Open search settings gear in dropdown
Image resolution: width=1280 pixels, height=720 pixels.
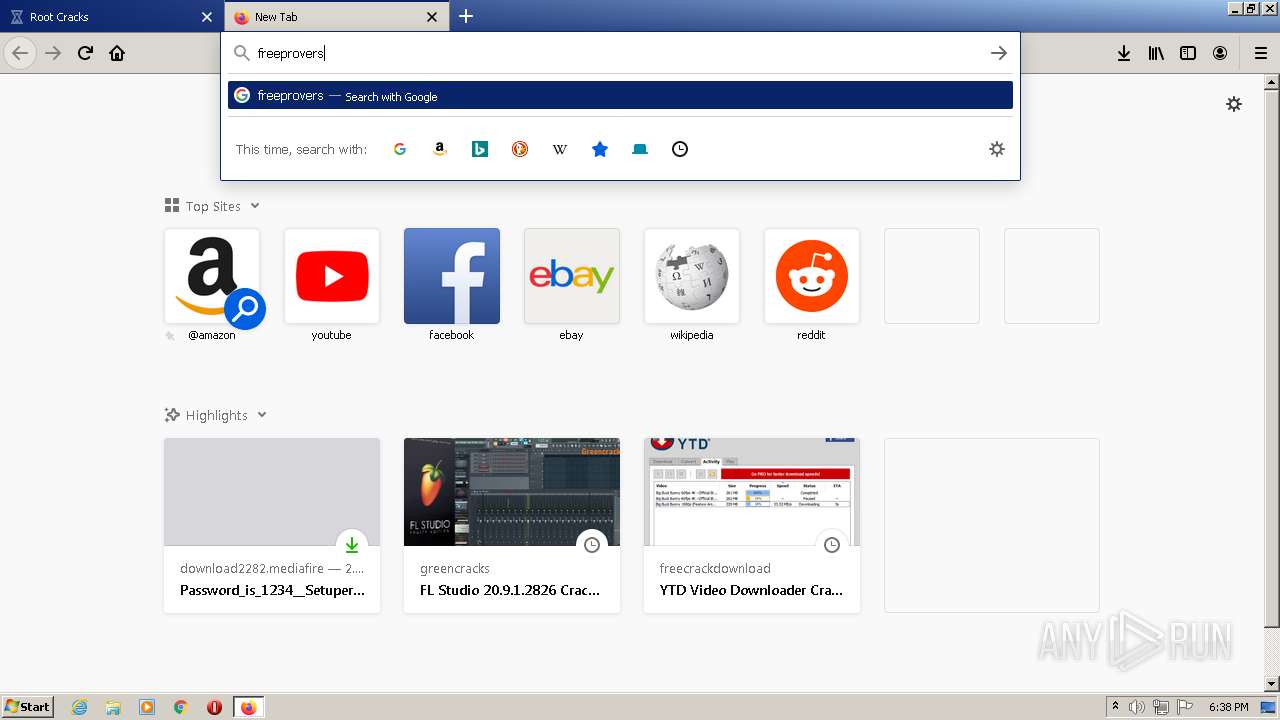point(996,149)
